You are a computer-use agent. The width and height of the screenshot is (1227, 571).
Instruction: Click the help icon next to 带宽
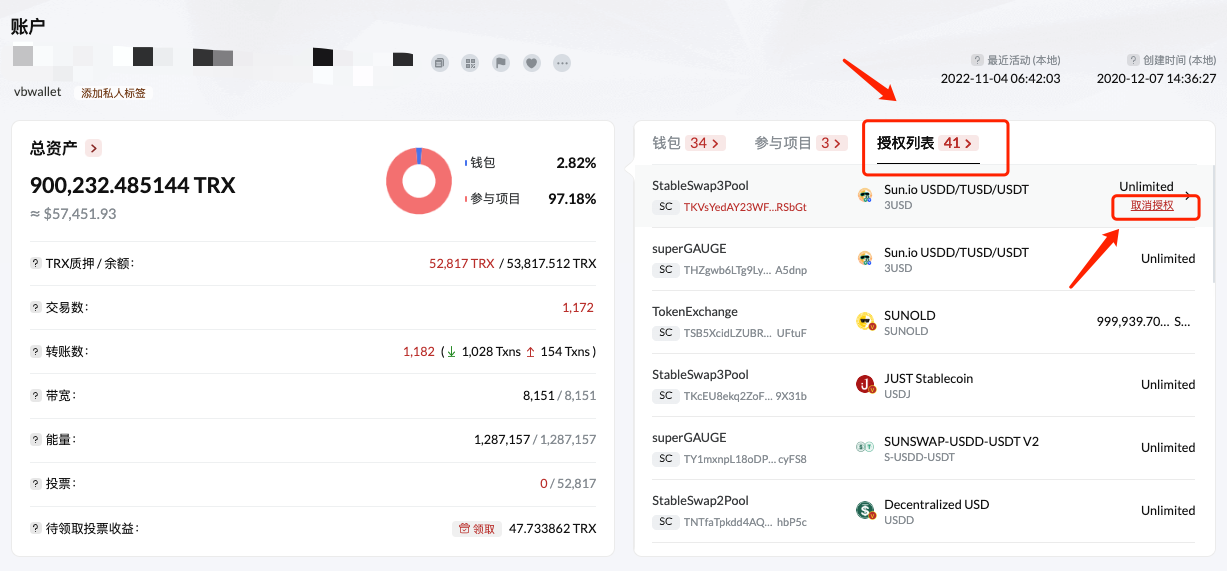click(36, 396)
